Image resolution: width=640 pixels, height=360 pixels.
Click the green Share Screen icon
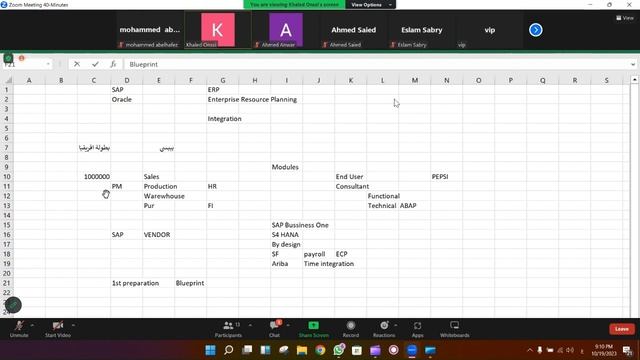point(313,325)
